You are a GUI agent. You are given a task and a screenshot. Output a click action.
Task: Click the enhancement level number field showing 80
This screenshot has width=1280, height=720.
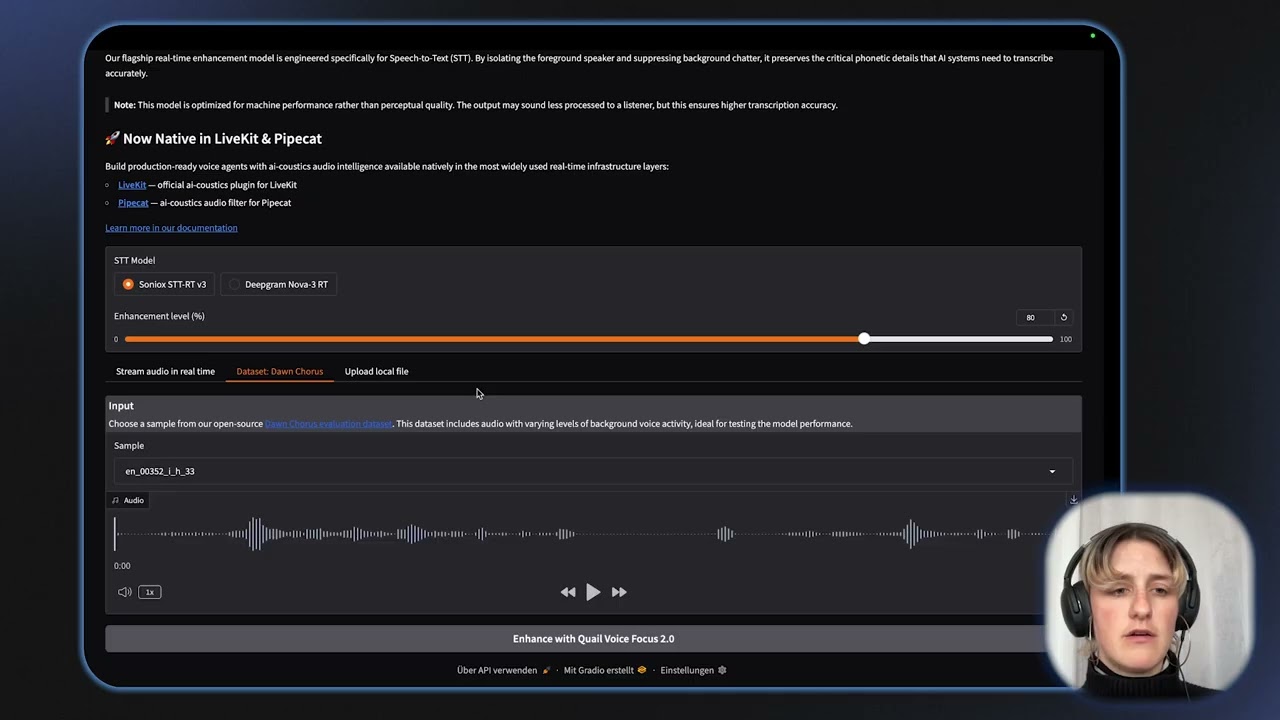pyautogui.click(x=1034, y=317)
